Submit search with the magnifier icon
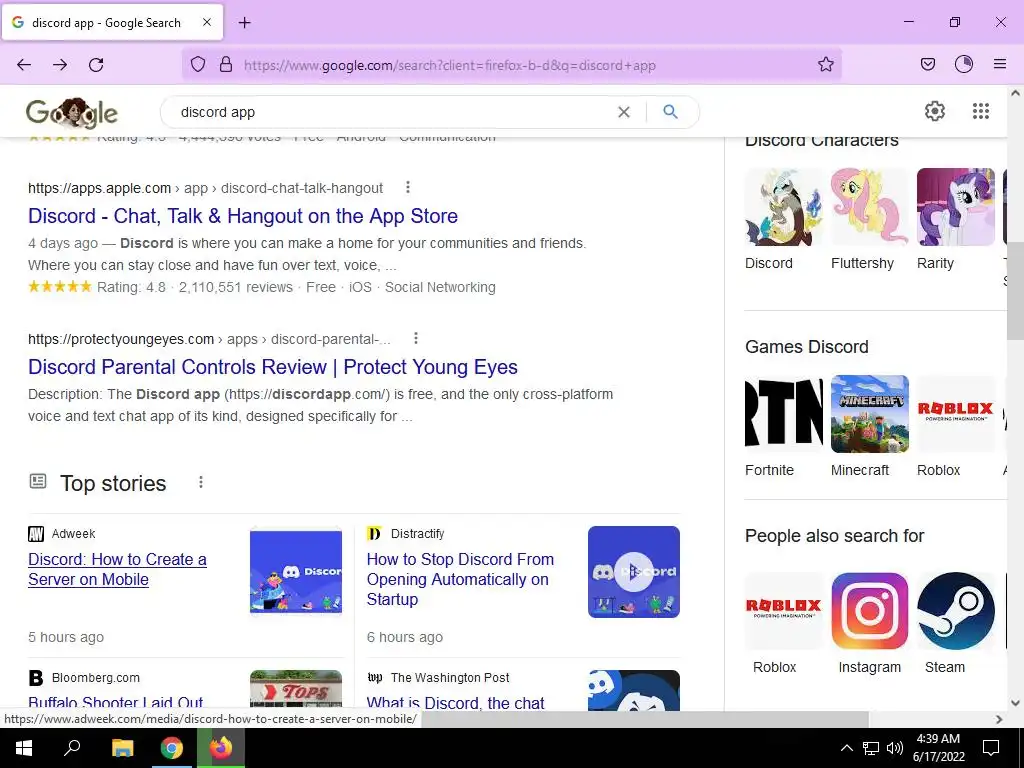The width and height of the screenshot is (1024, 768). (x=670, y=112)
